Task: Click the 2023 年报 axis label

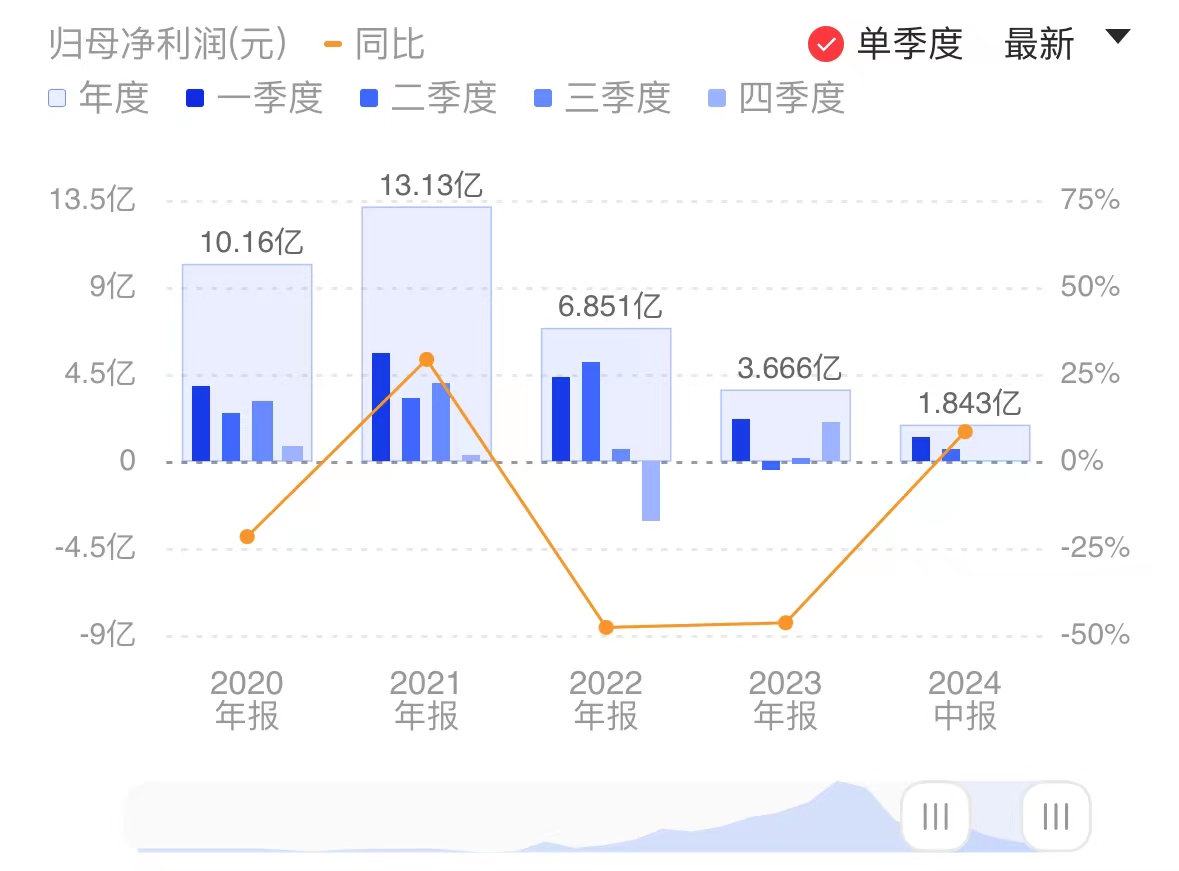Action: (x=785, y=700)
